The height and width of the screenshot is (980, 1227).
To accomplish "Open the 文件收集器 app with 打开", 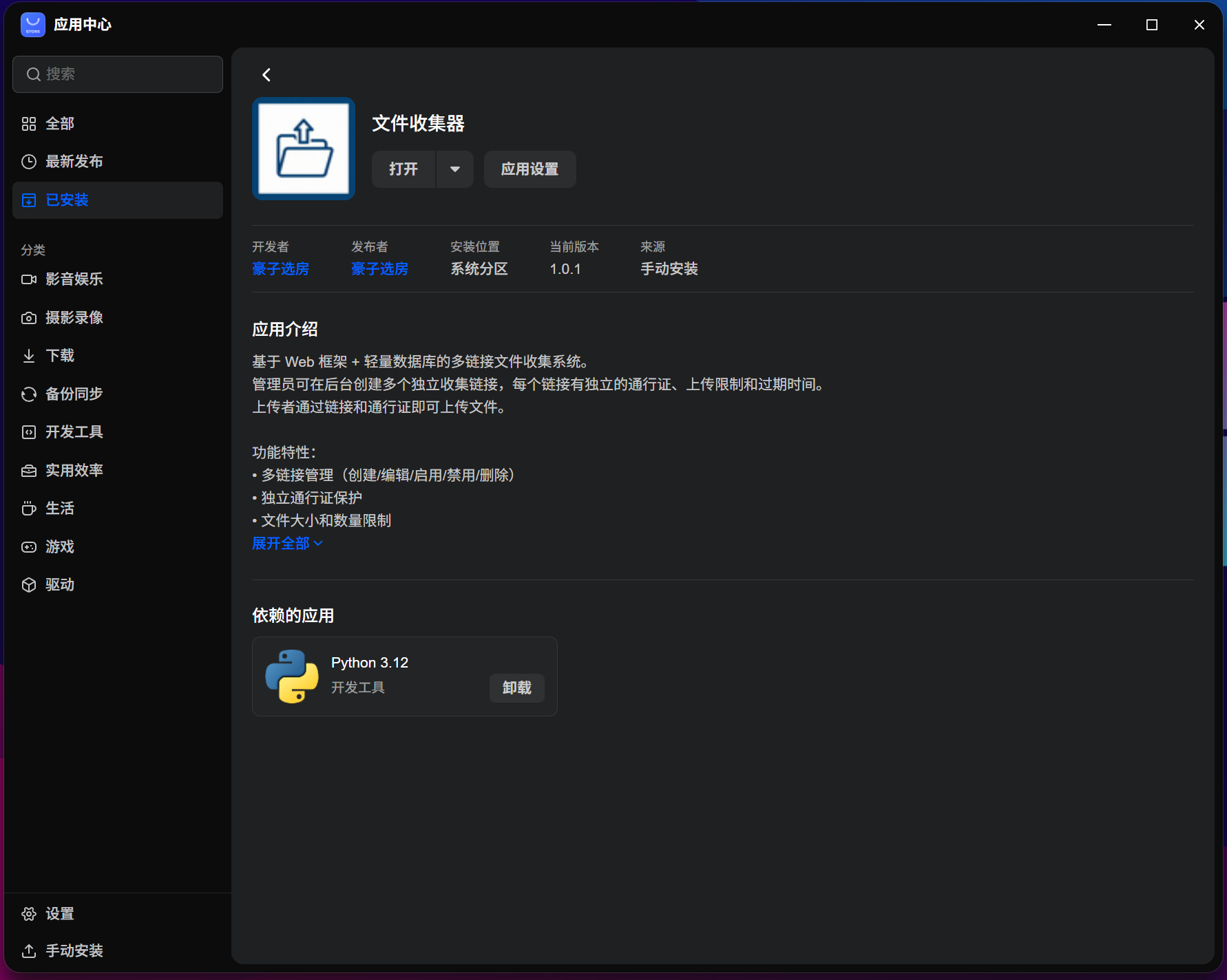I will (403, 169).
